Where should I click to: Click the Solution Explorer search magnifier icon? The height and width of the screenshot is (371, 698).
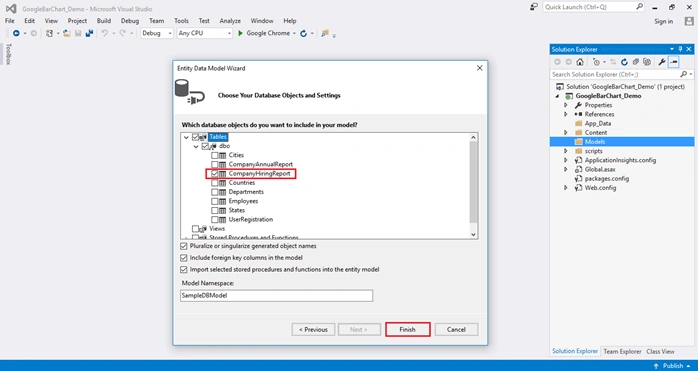click(x=684, y=74)
